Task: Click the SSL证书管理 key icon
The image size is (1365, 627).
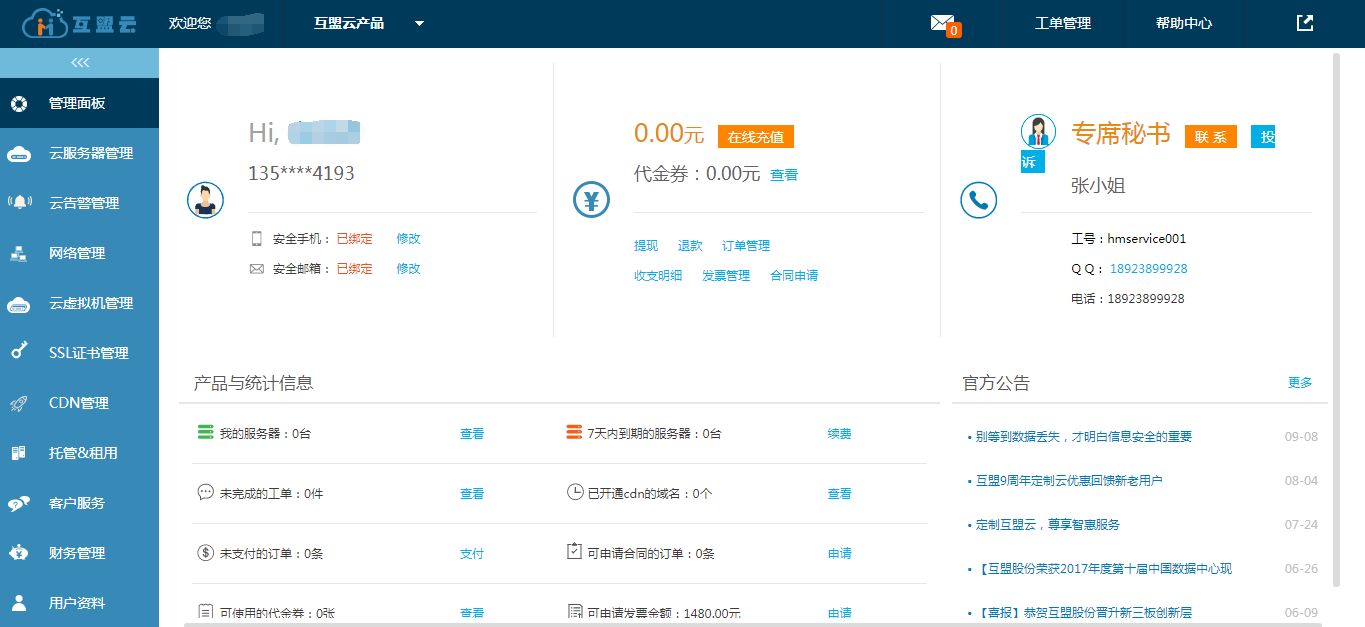Action: coord(19,352)
